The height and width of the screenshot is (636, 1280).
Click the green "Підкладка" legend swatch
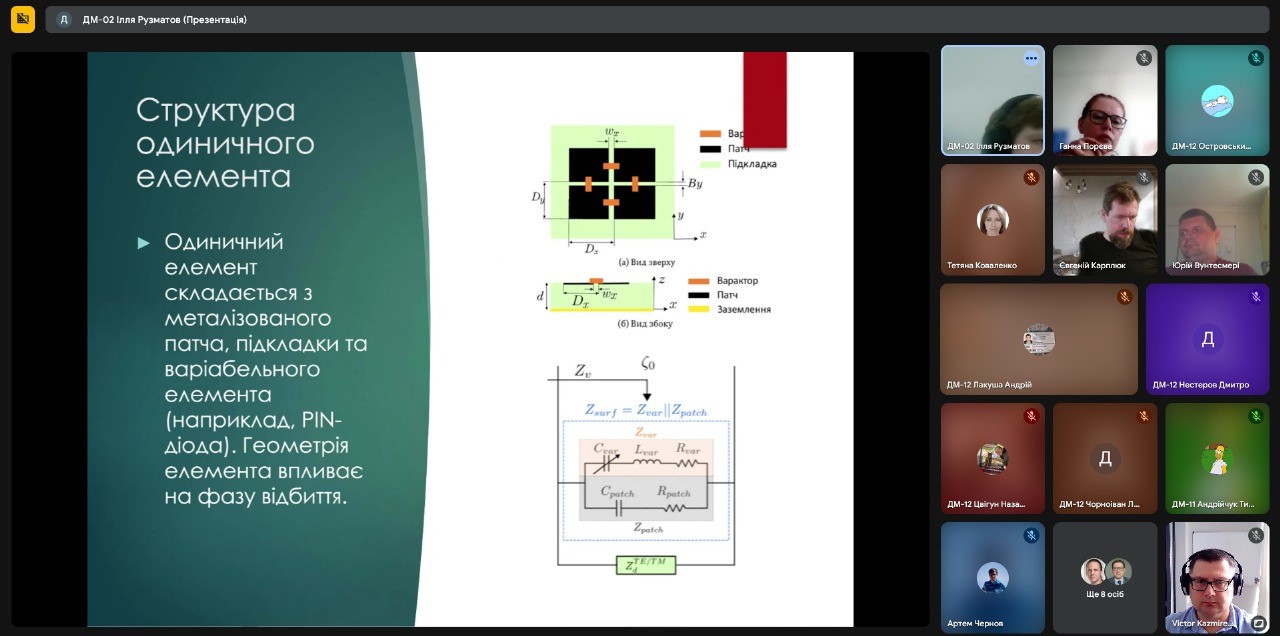(710, 164)
